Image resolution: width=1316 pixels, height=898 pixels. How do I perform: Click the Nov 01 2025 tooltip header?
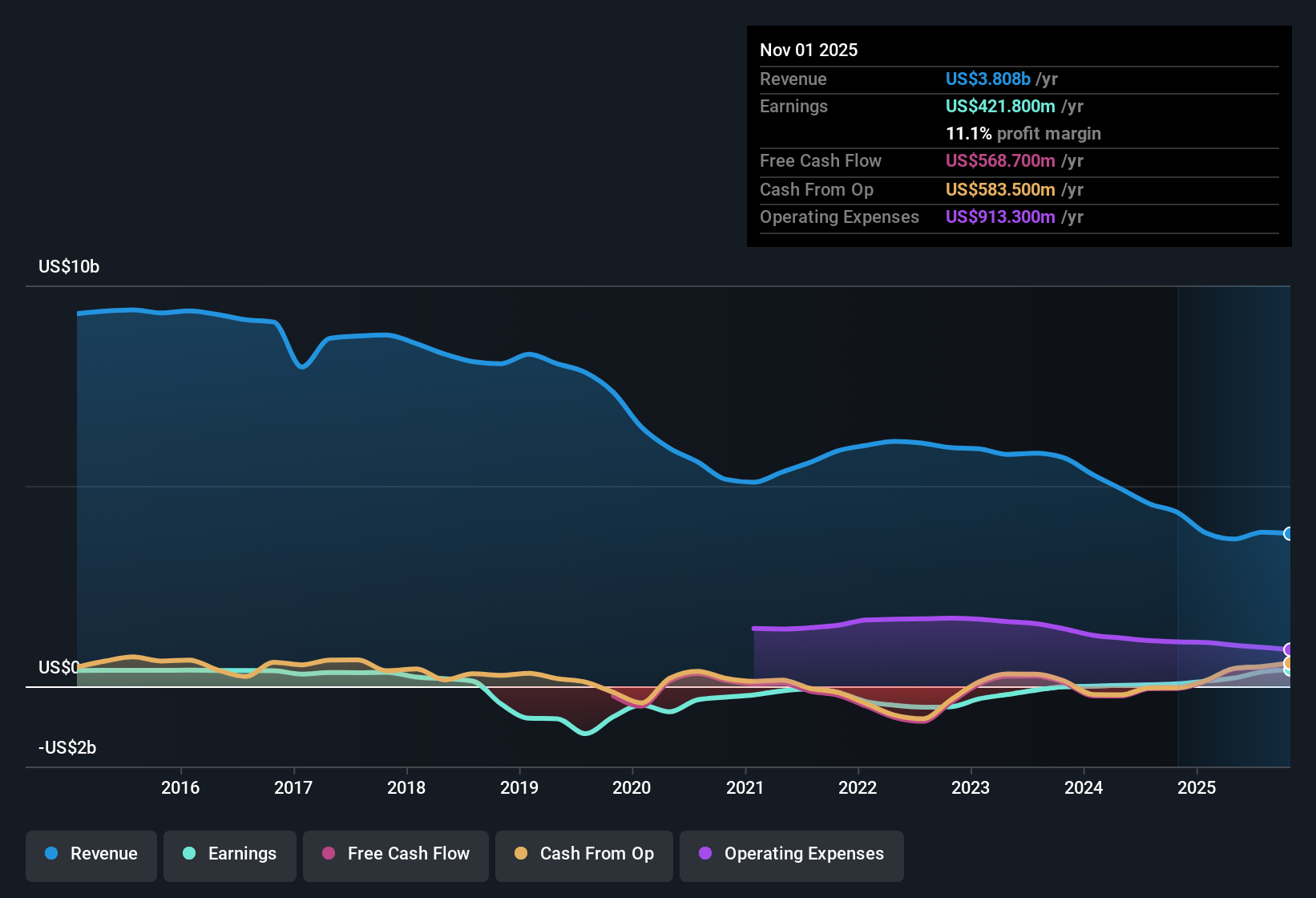(809, 50)
